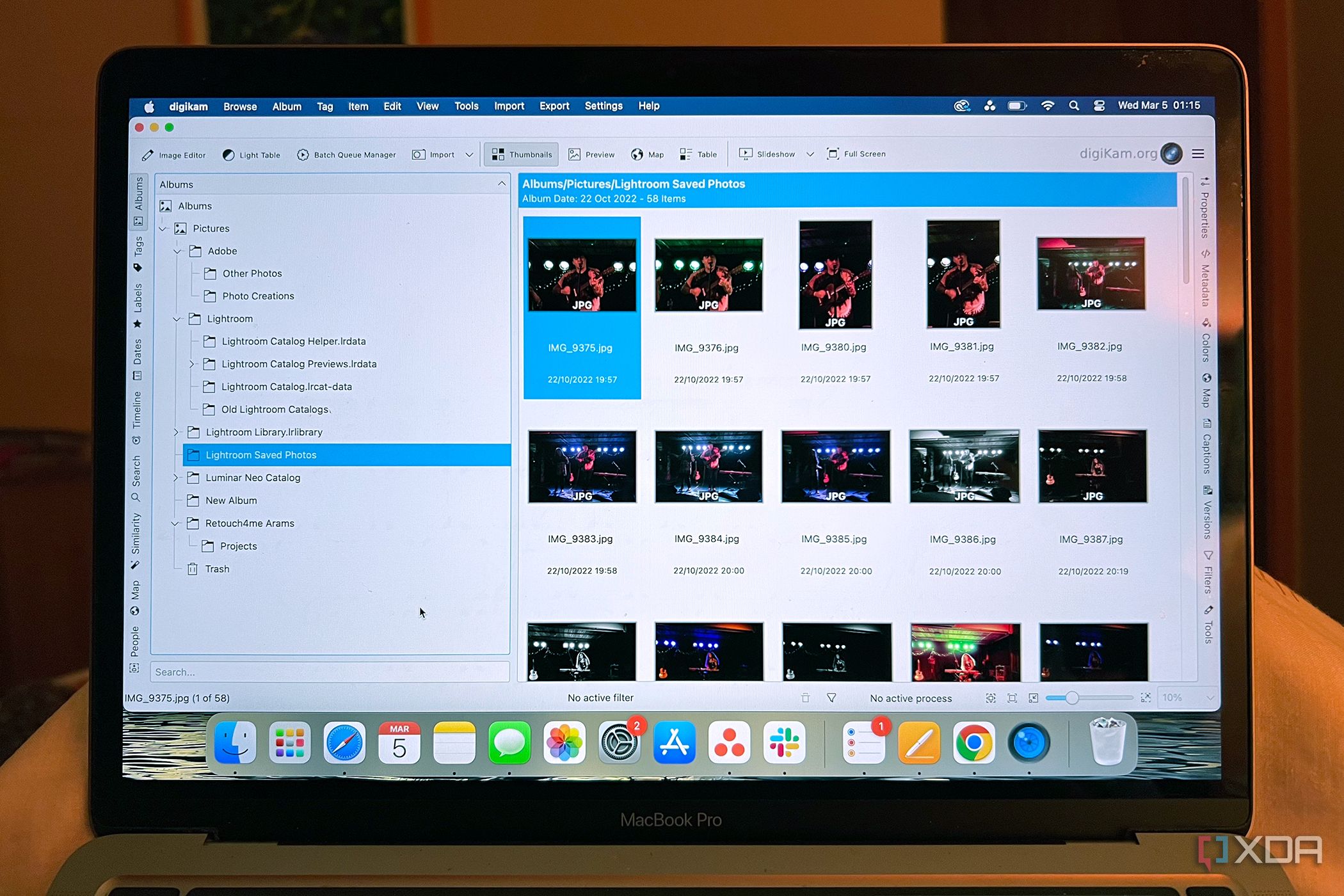Switch to Preview view
The height and width of the screenshot is (896, 1344).
point(591,155)
